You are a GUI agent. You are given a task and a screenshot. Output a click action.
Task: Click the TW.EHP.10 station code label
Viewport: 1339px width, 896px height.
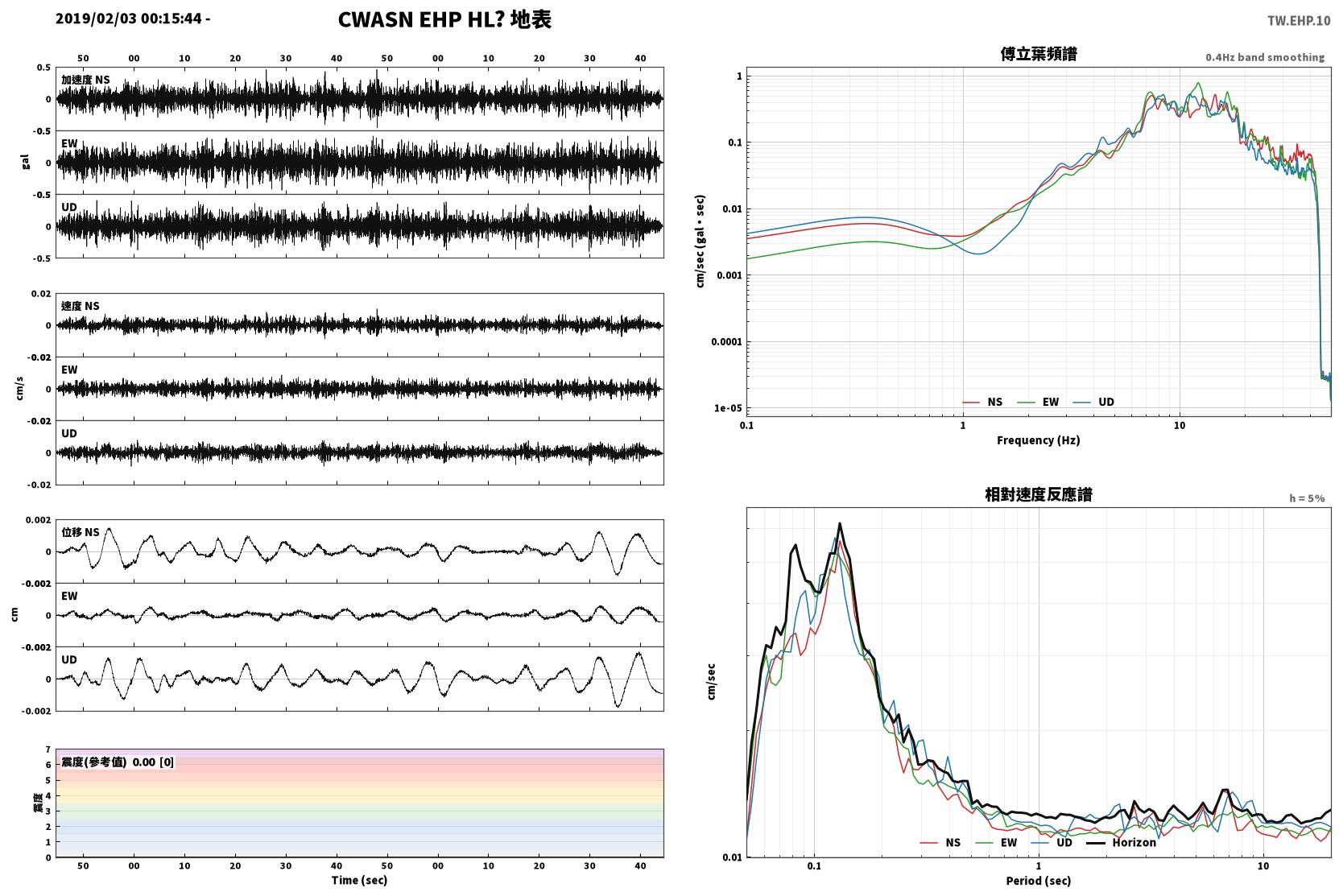[1299, 21]
